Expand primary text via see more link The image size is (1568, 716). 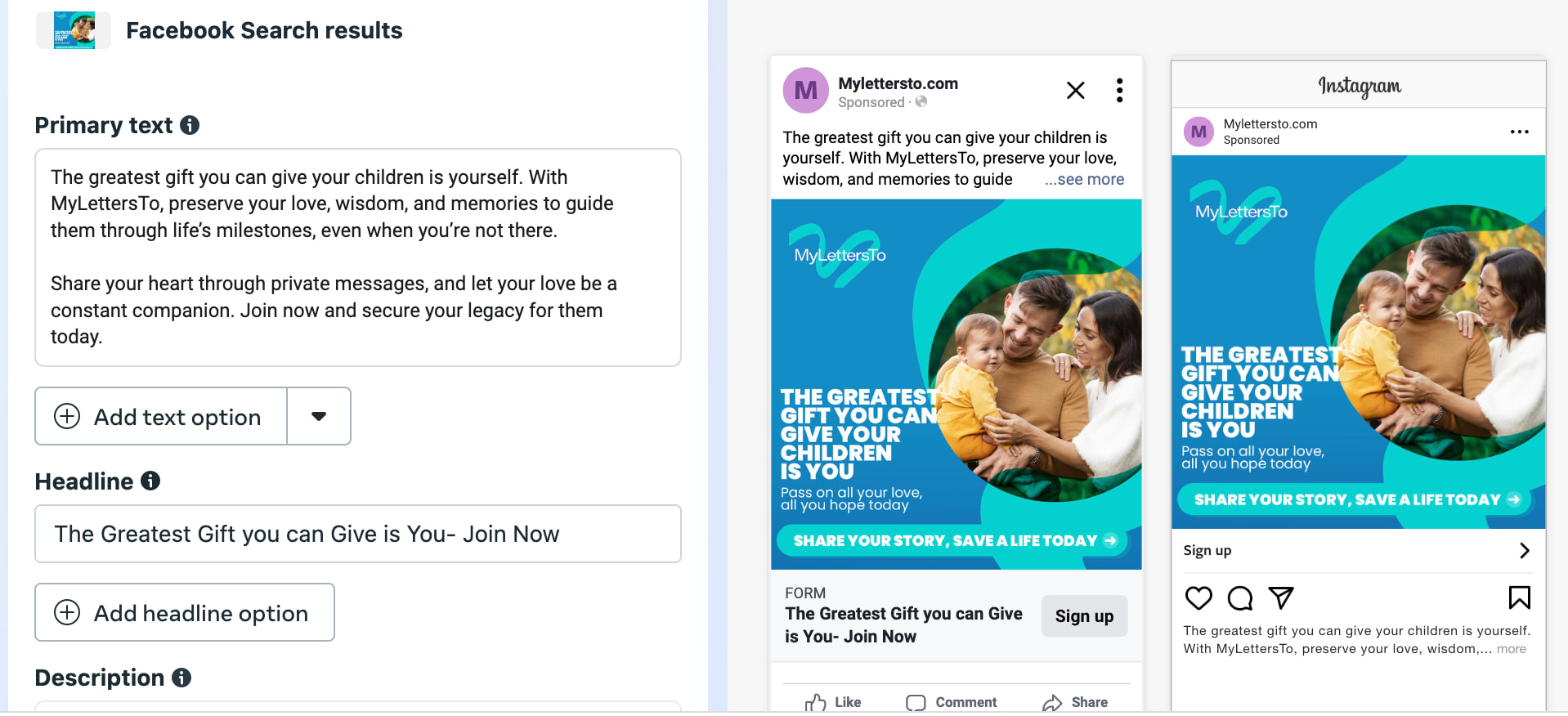coord(1084,180)
